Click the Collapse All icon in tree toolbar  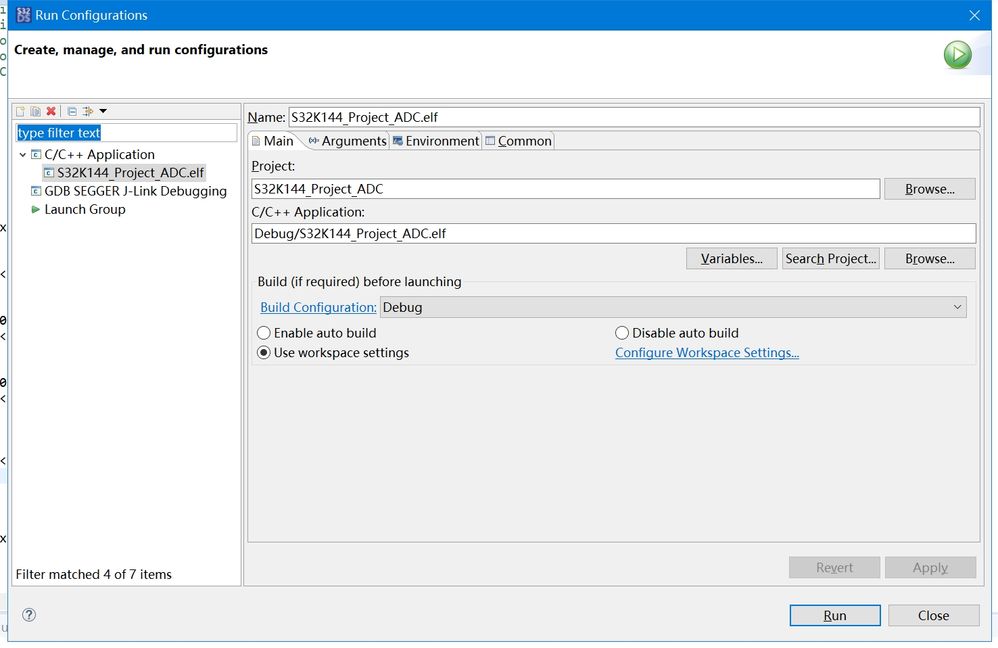72,111
